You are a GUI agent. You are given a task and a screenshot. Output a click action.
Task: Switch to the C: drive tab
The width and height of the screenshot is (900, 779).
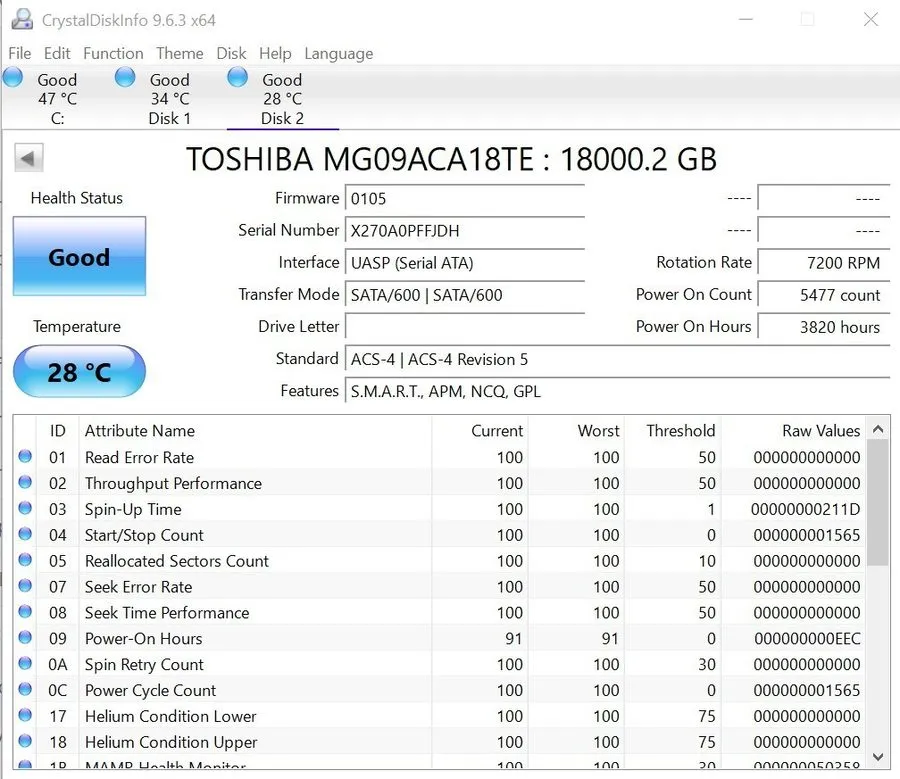click(57, 98)
